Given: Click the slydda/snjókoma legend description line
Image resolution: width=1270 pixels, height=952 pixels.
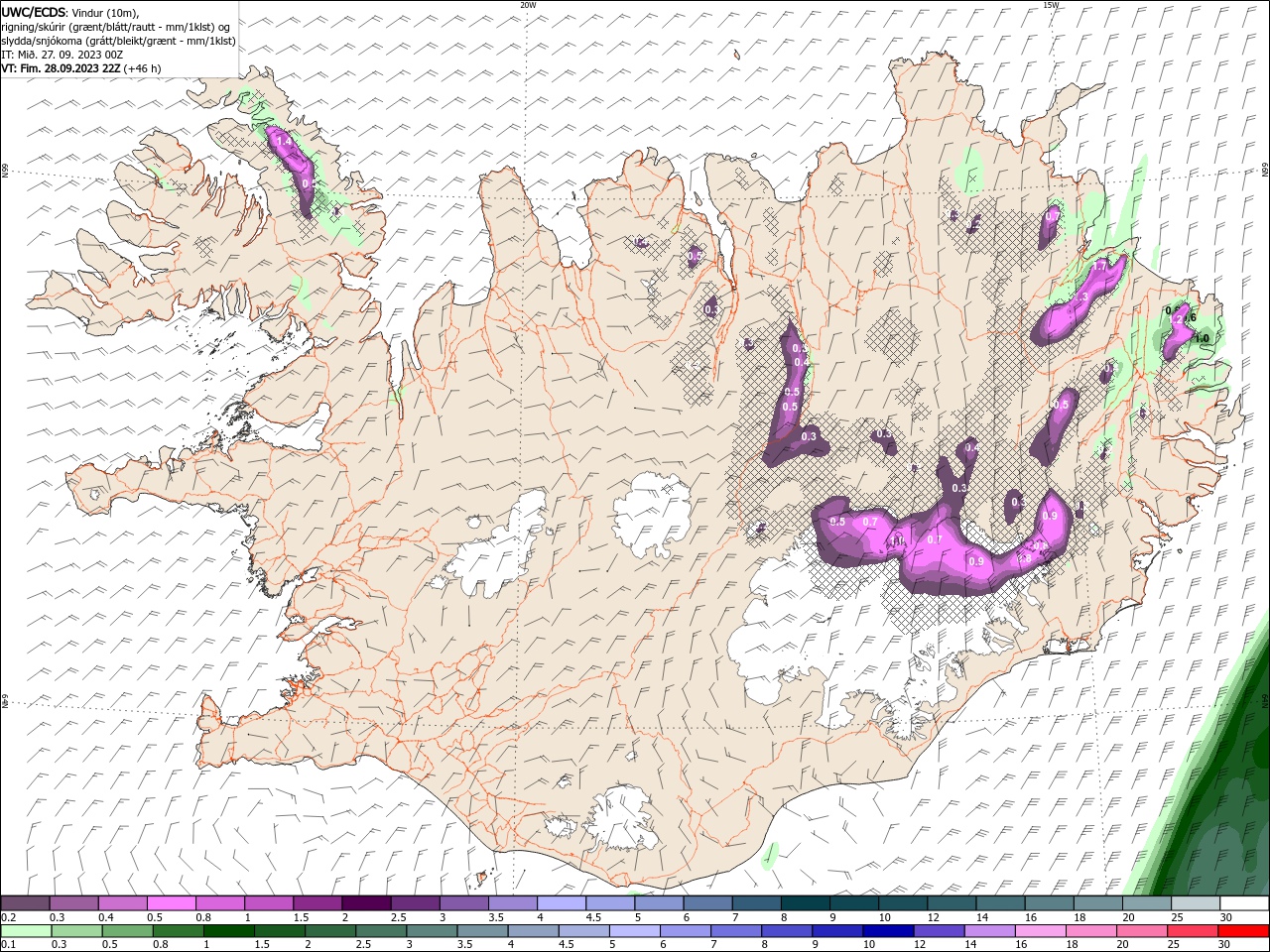Looking at the screenshot, I should tap(118, 41).
